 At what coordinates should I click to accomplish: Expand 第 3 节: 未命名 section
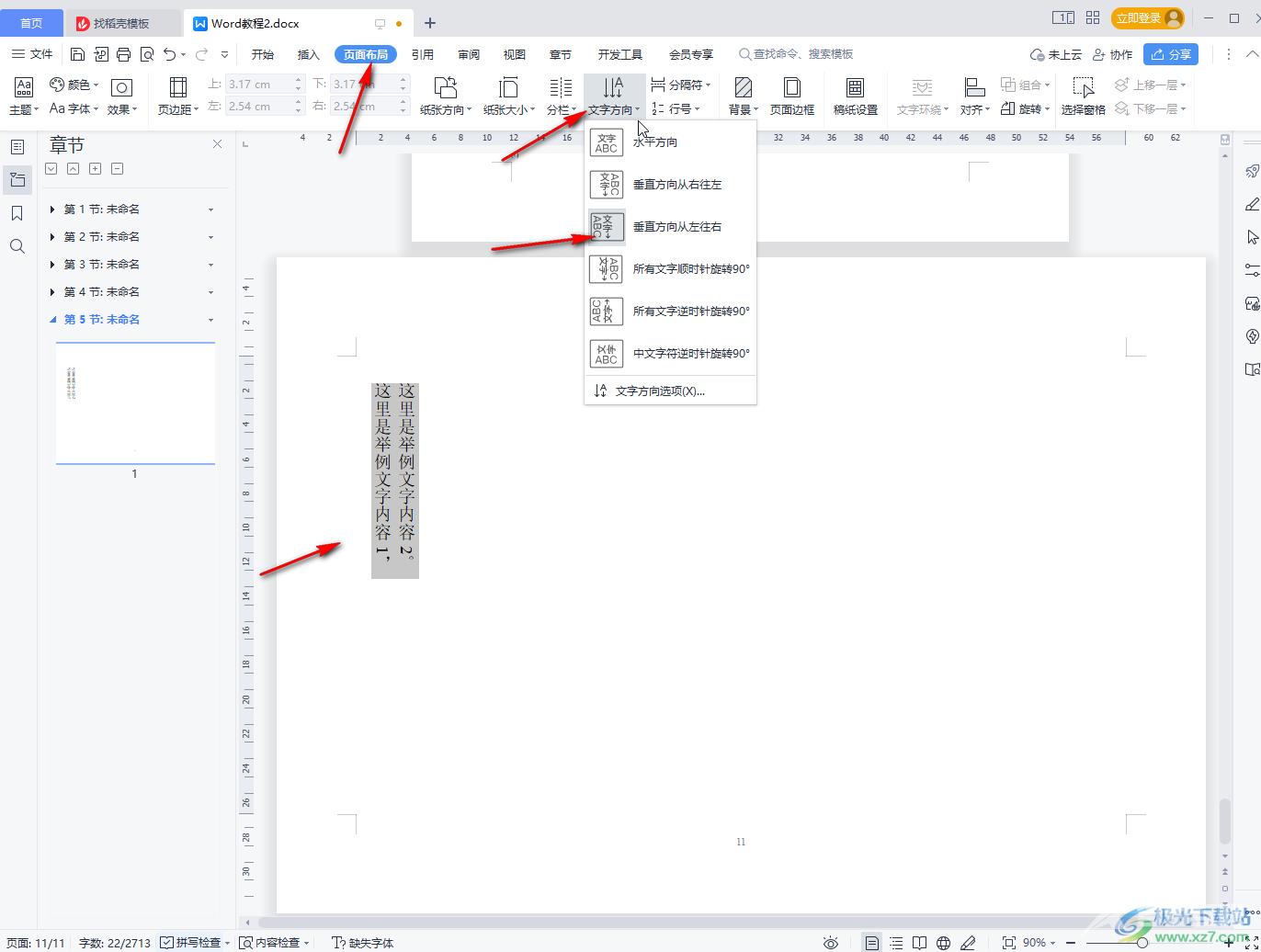[52, 265]
